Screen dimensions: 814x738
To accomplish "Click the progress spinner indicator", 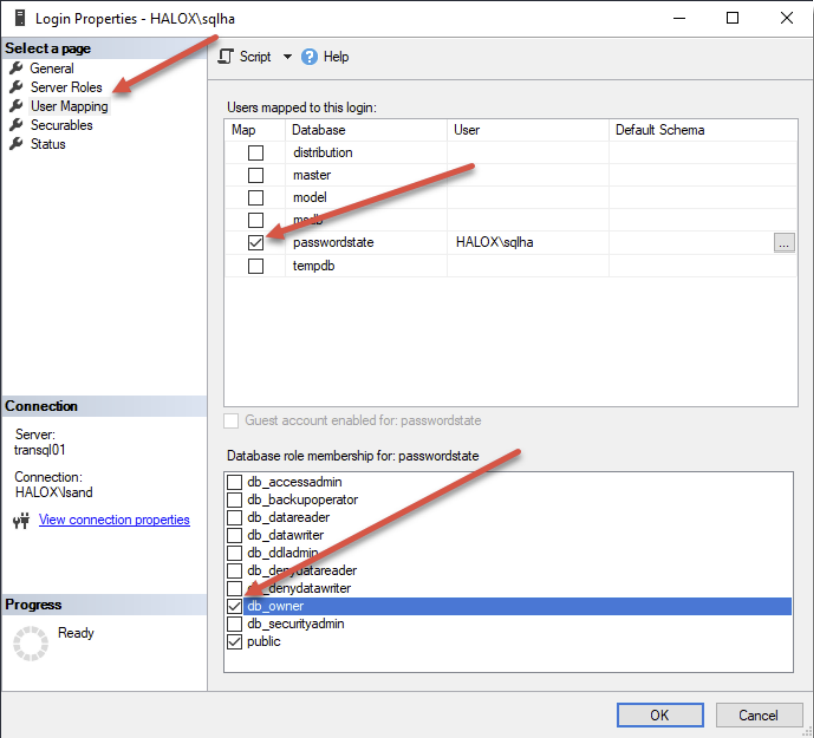I will pos(31,644).
